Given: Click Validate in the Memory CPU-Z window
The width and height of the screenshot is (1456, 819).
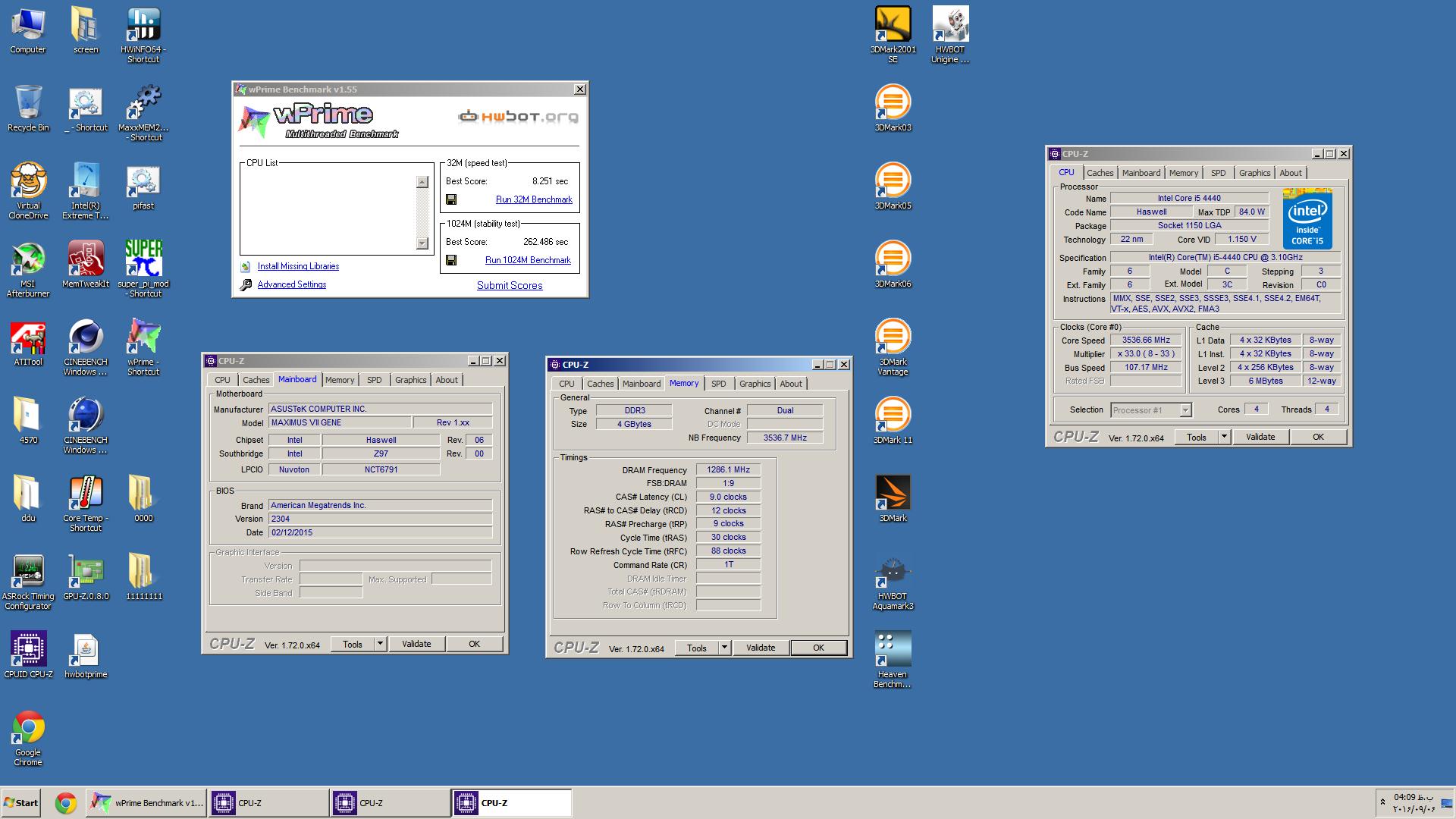Looking at the screenshot, I should pos(761,648).
